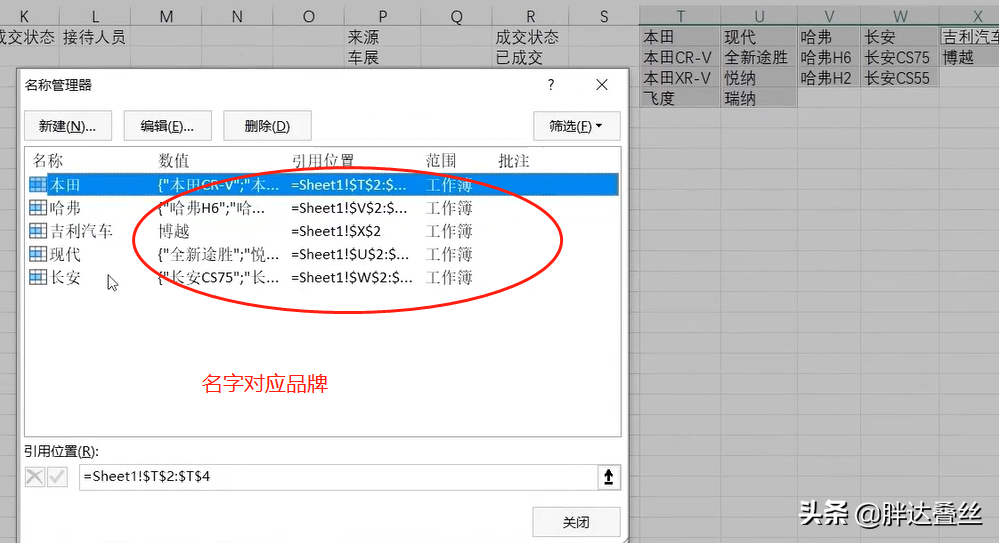Select the 现代 row name text
This screenshot has width=999, height=543.
click(x=65, y=254)
